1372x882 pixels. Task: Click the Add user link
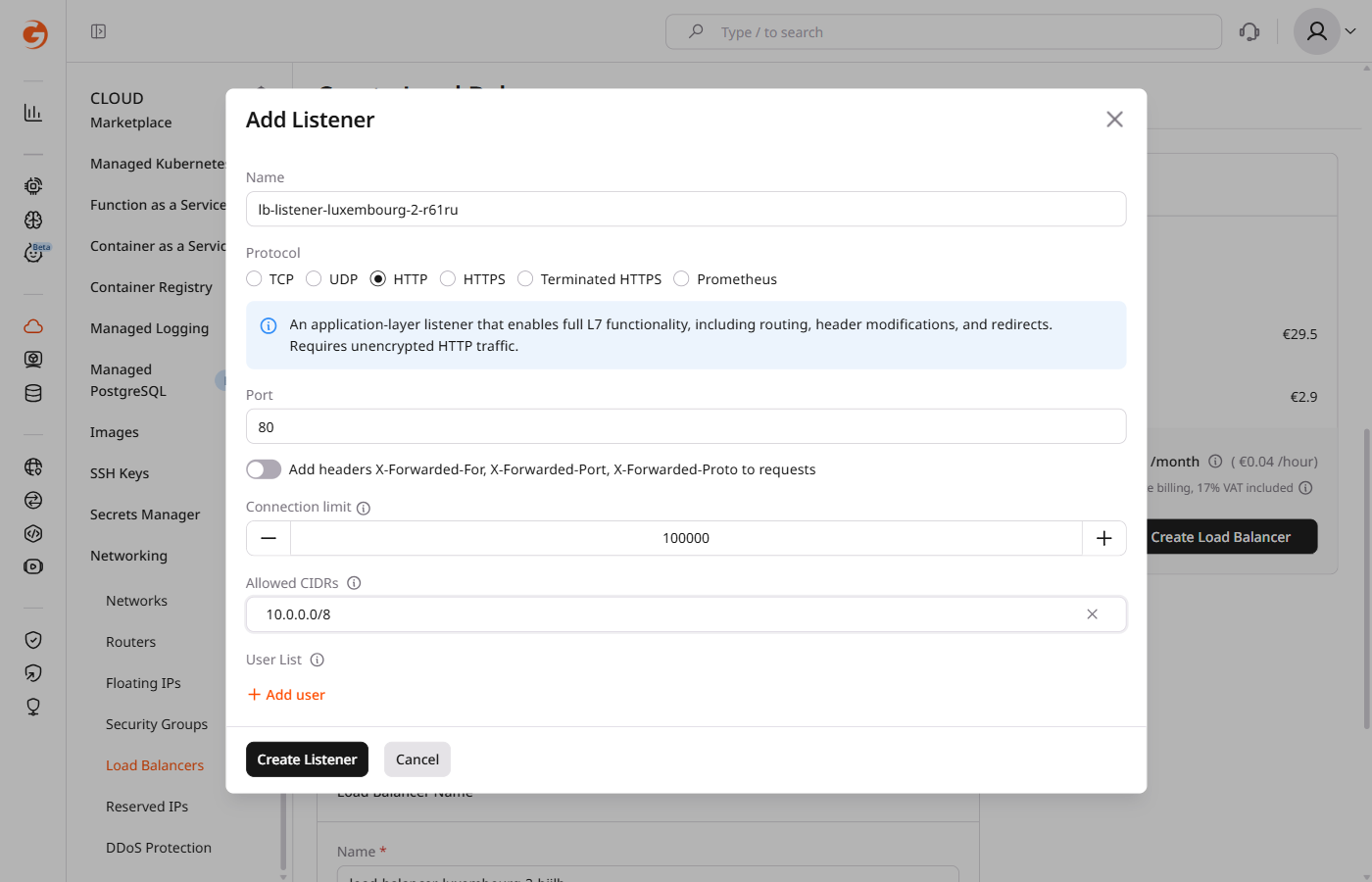[x=286, y=695]
